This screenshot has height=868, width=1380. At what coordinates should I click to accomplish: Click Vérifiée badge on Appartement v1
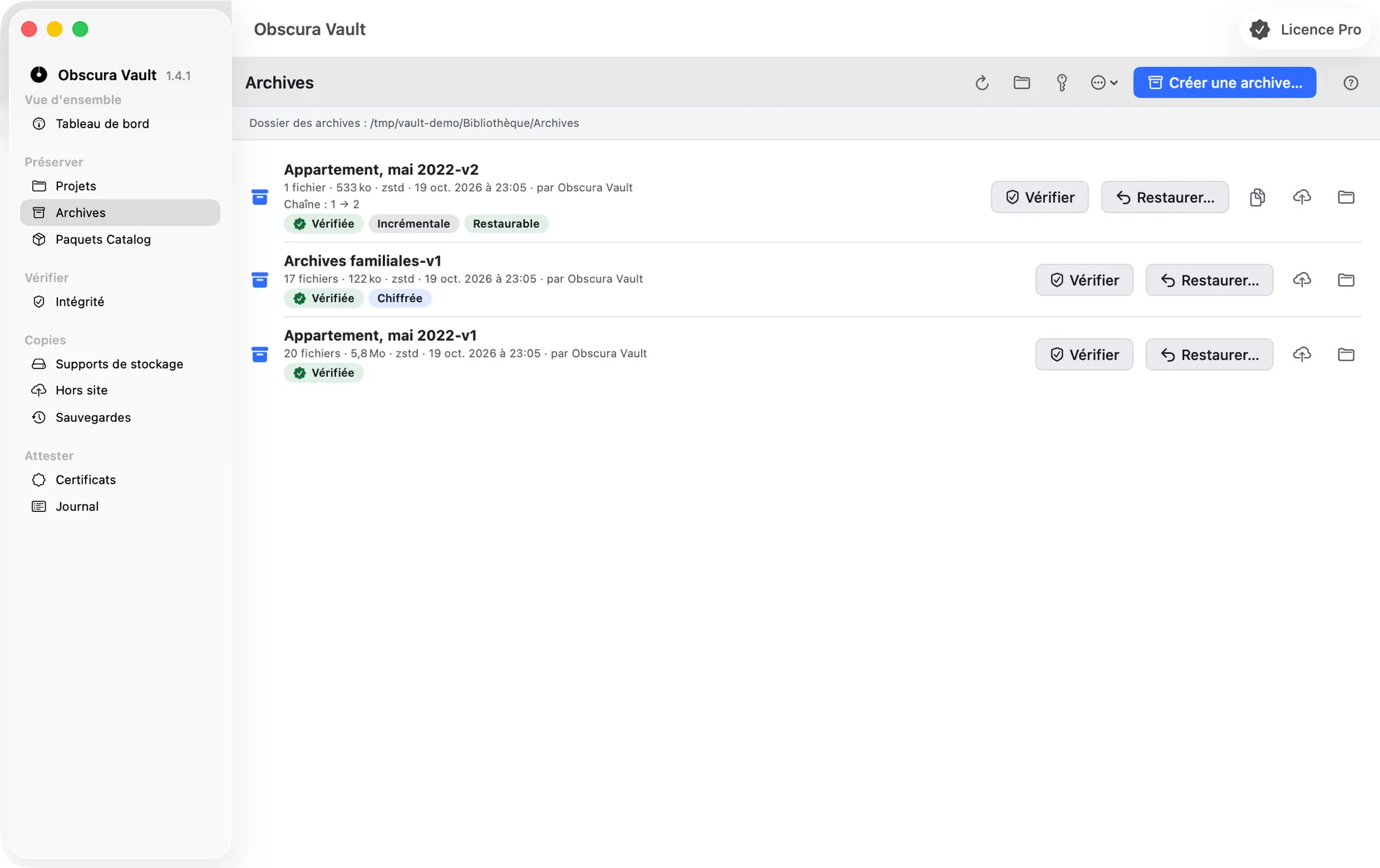click(324, 373)
